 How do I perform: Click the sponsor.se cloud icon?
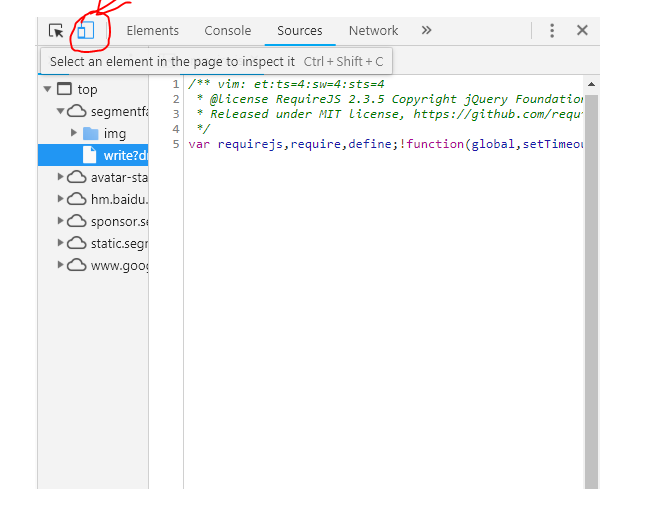click(77, 221)
